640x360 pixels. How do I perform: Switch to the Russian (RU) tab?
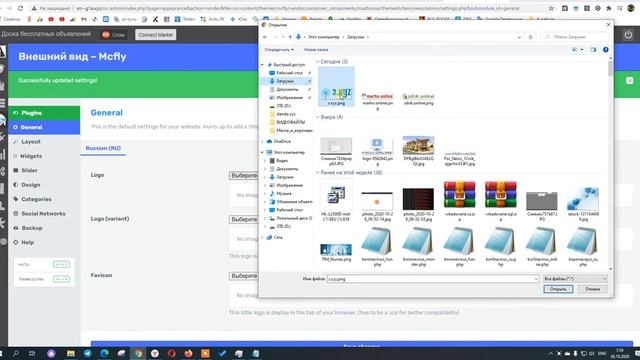coord(103,148)
